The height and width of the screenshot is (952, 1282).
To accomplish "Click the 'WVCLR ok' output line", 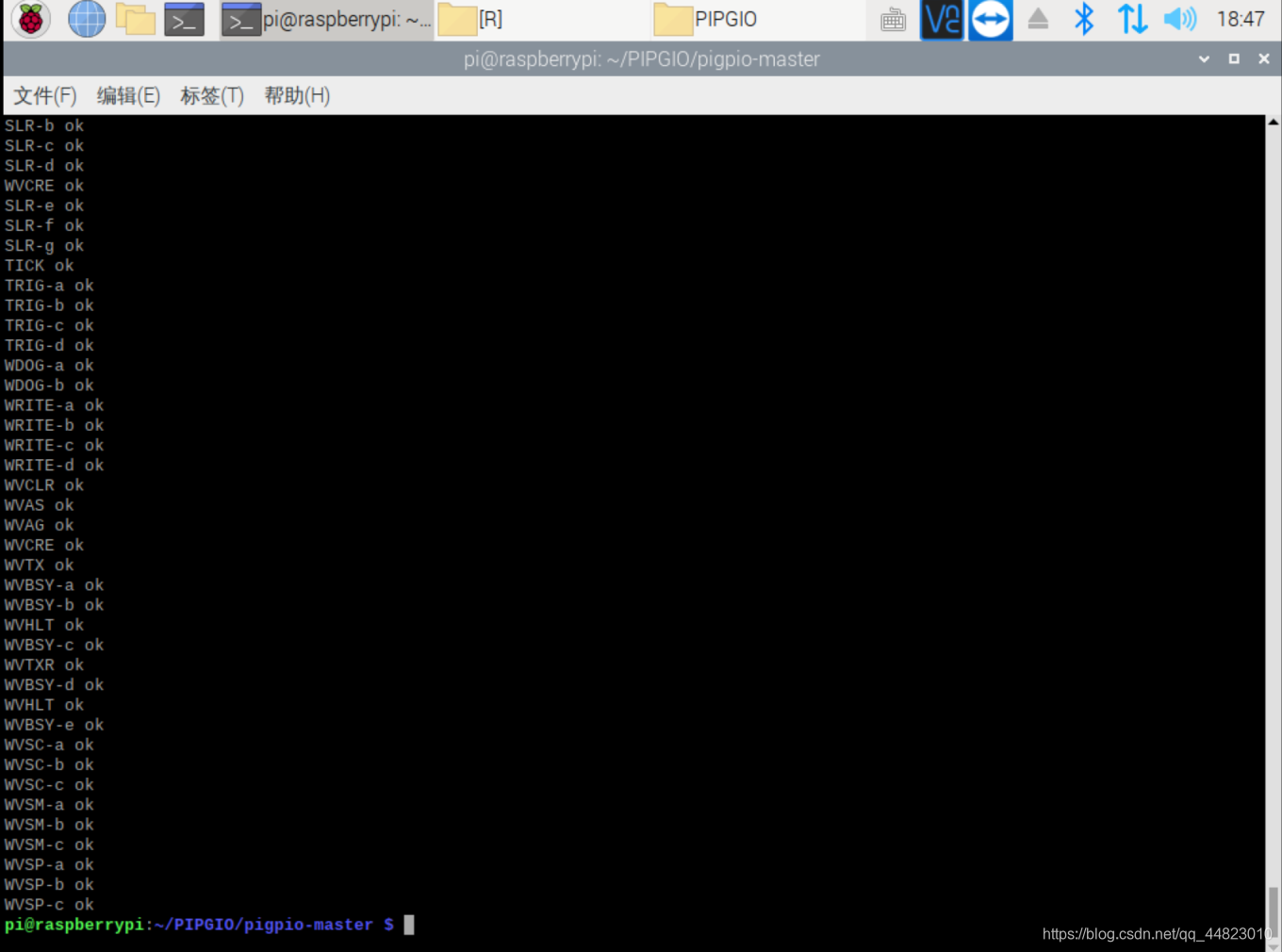I will [x=43, y=485].
